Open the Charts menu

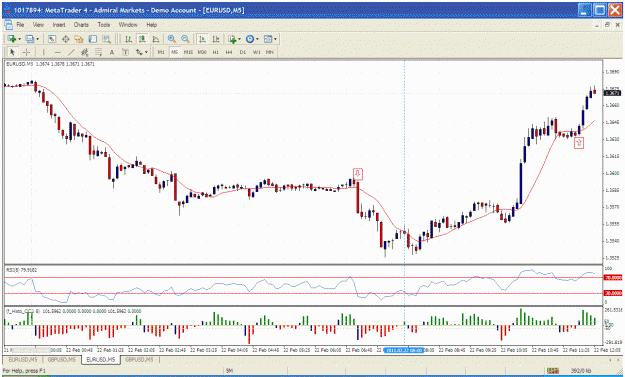81,25
